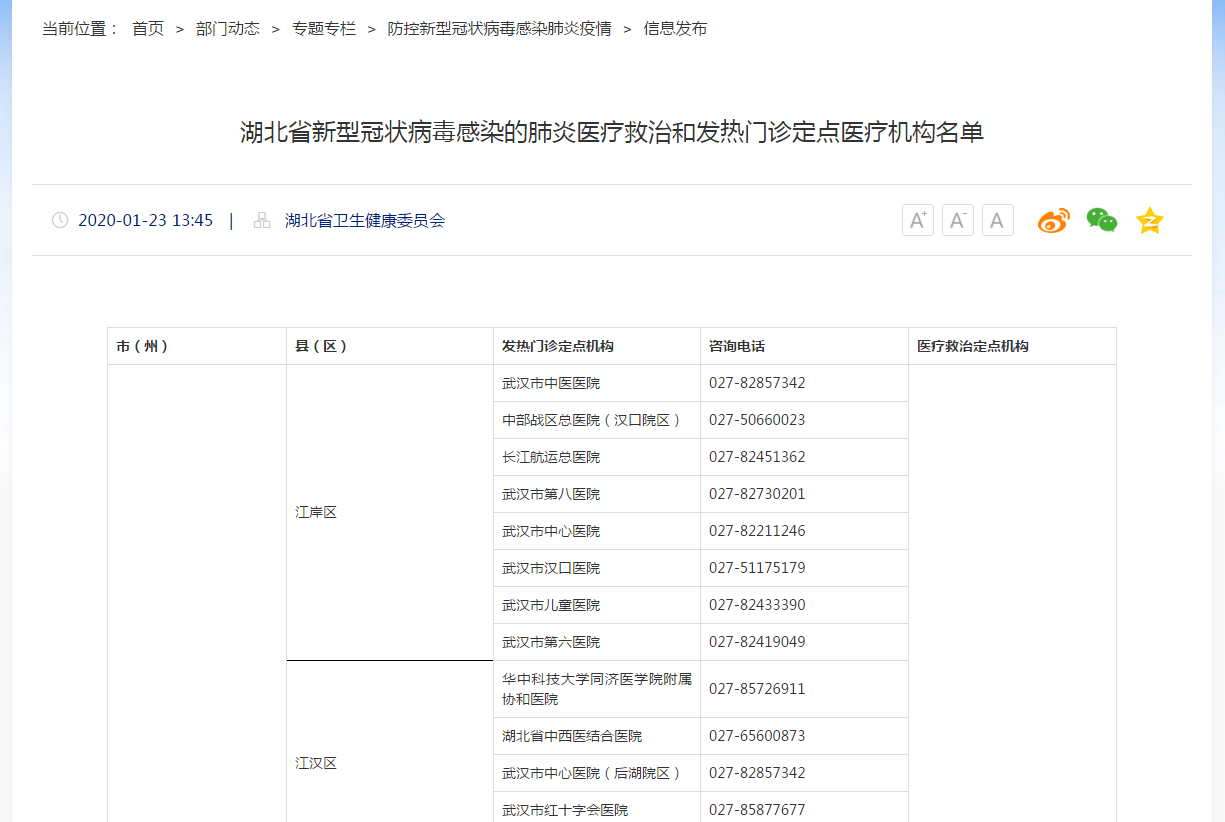This screenshot has width=1225, height=822.
Task: Click the phone number 027-50660023
Action: (x=757, y=420)
